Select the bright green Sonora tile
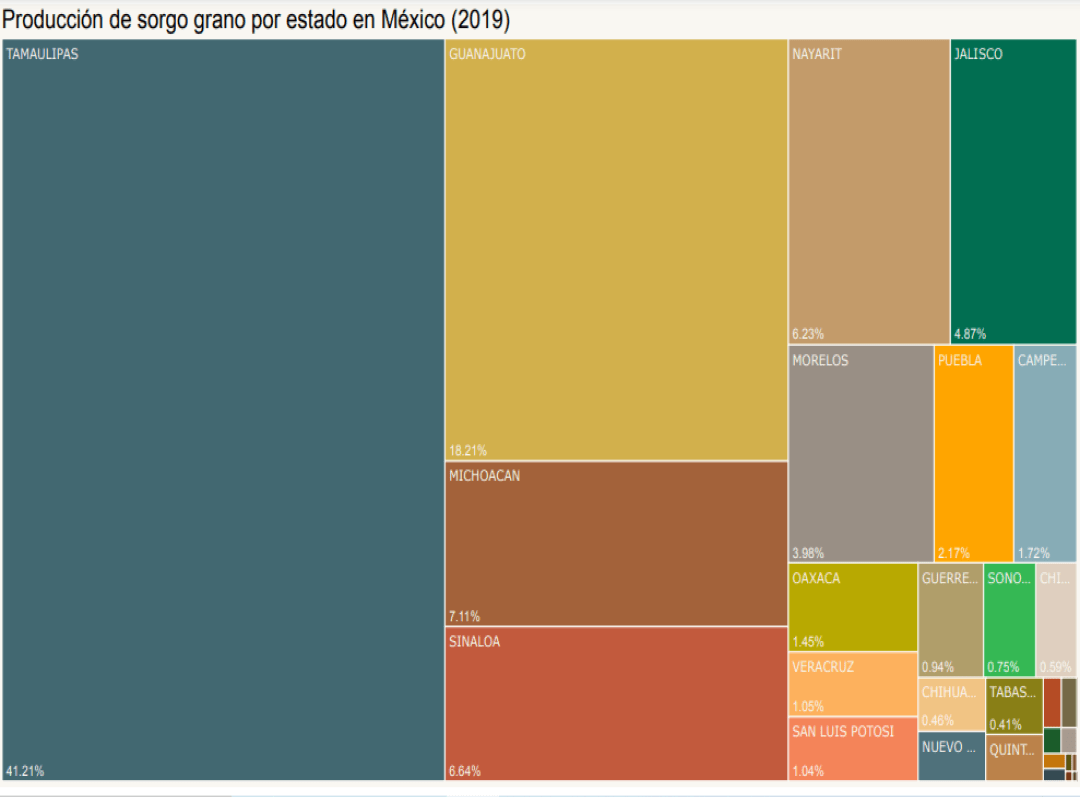 1009,620
